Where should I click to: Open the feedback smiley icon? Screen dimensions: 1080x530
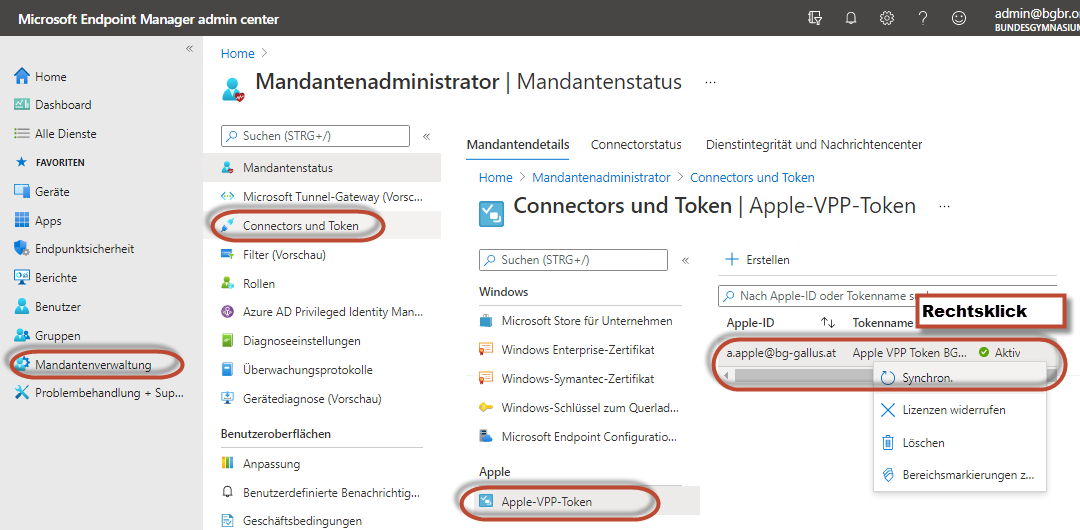click(x=959, y=18)
